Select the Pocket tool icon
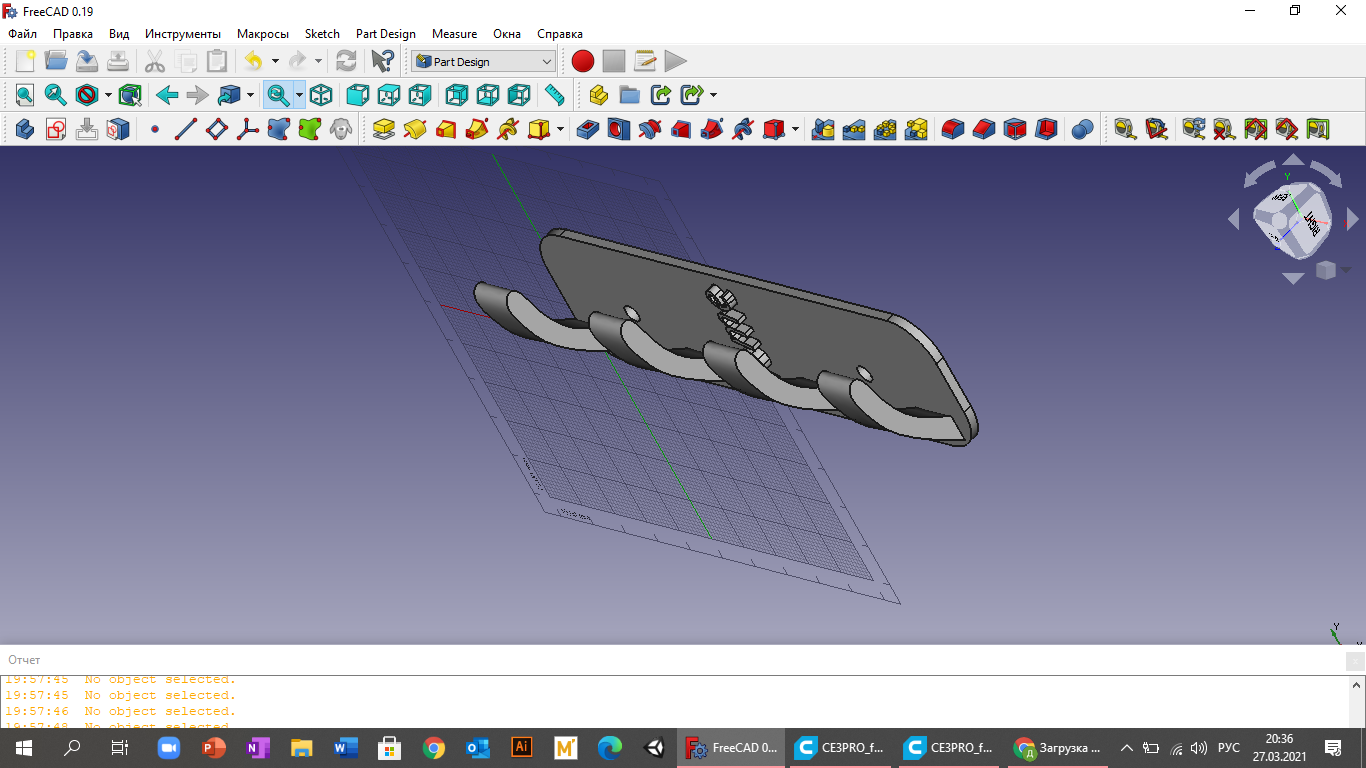The width and height of the screenshot is (1366, 768). pos(588,129)
